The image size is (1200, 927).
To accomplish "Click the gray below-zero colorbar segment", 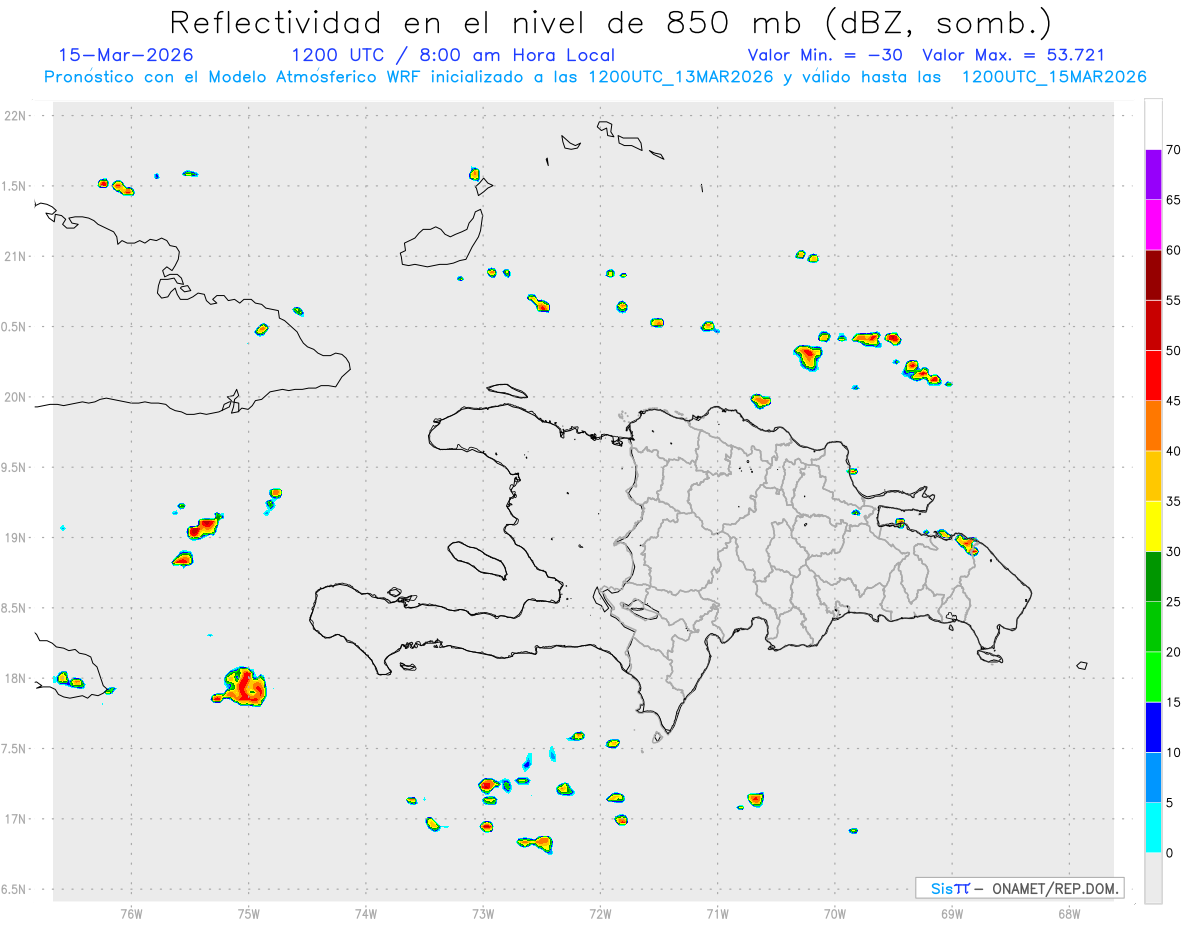I will pyautogui.click(x=1153, y=878).
